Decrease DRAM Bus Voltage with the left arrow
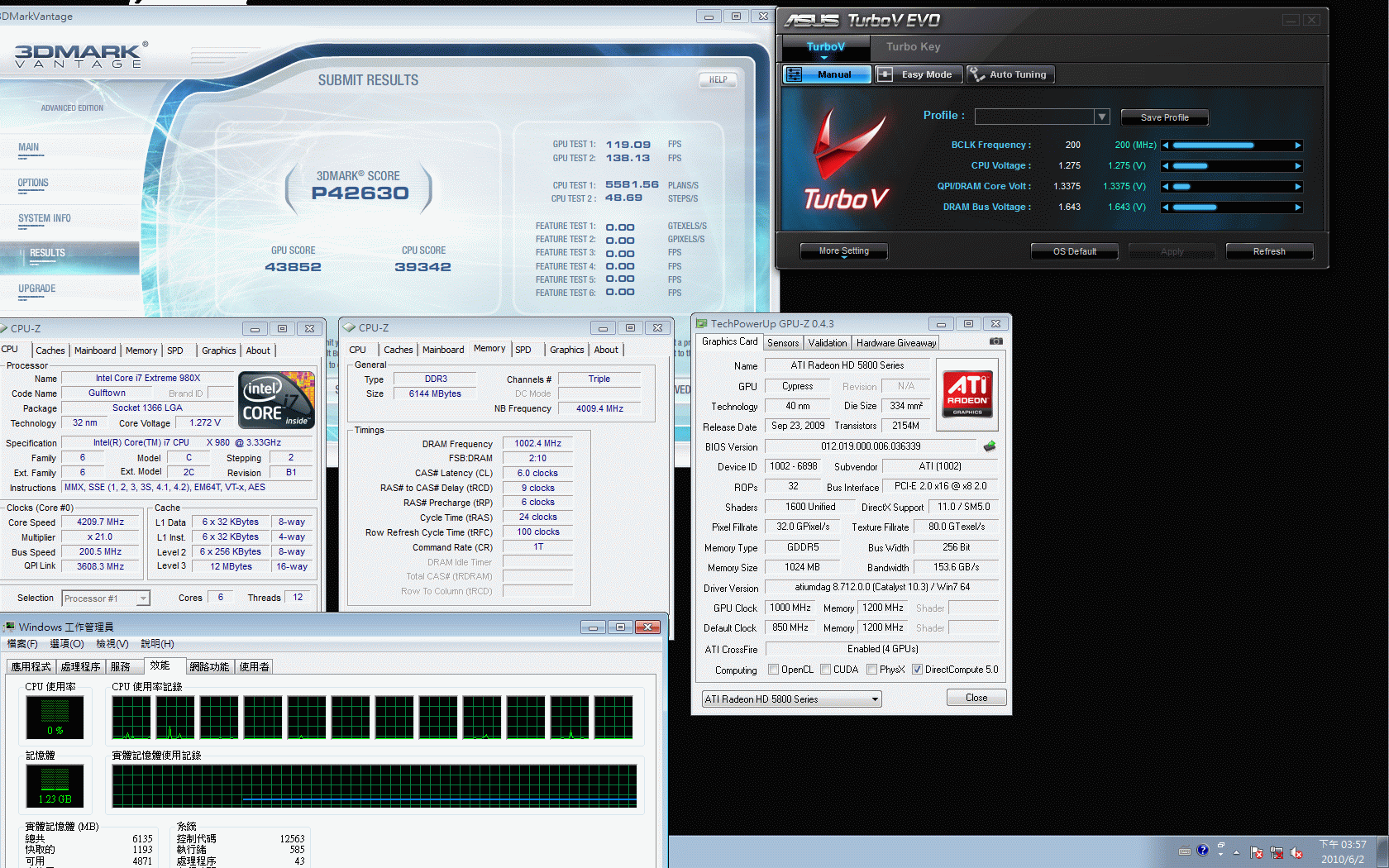This screenshot has width=1389, height=868. [1166, 207]
